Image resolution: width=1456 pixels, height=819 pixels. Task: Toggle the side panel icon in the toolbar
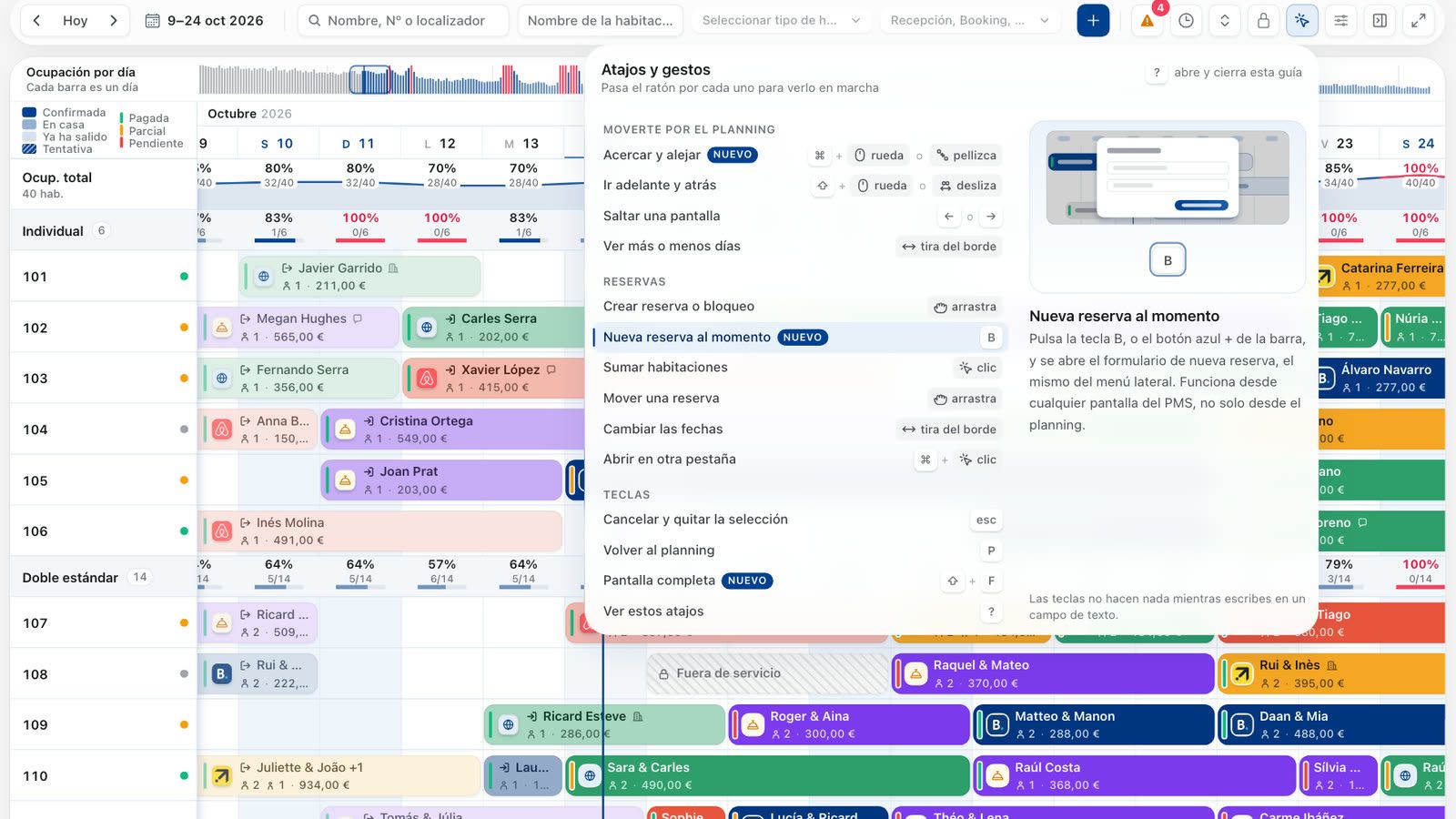1380,20
